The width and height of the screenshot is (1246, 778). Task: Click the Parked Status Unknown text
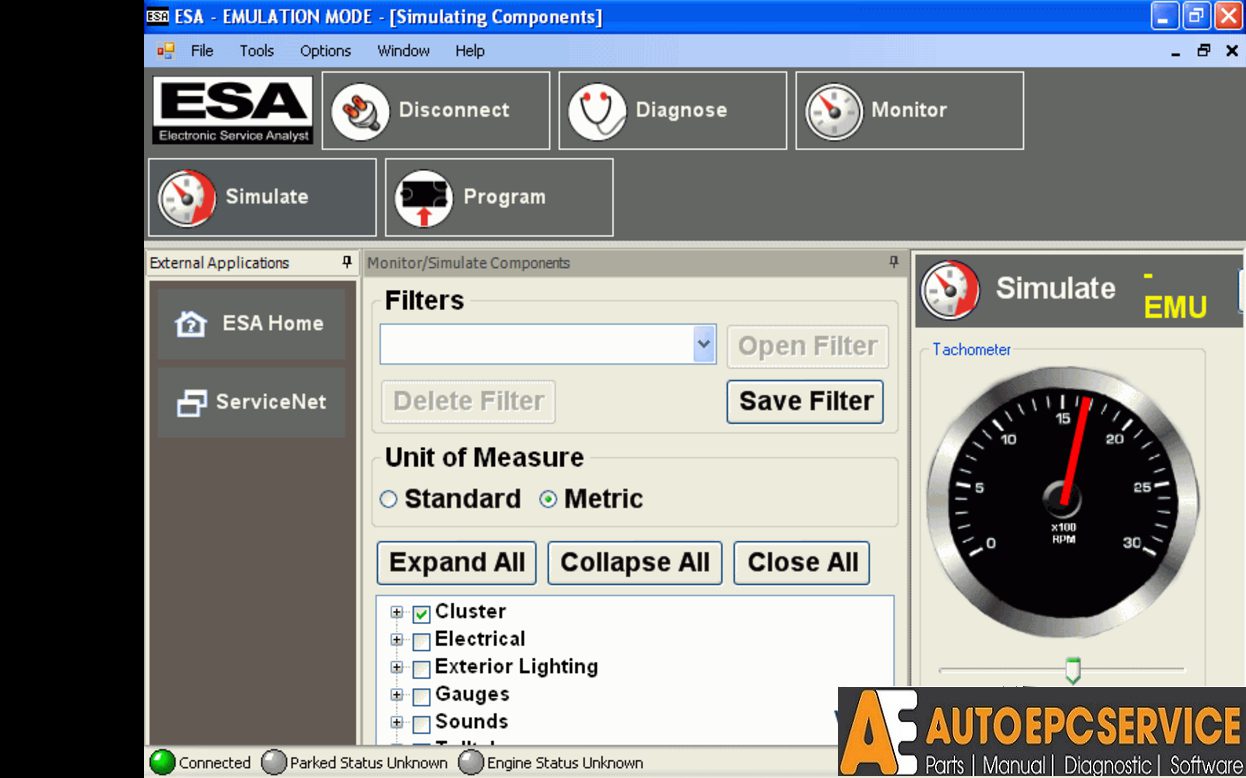(369, 763)
